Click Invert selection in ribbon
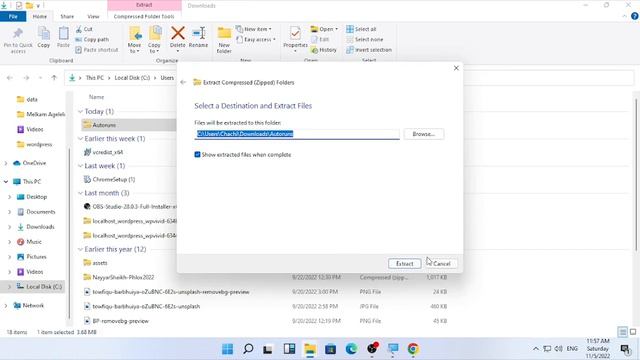 coord(369,50)
